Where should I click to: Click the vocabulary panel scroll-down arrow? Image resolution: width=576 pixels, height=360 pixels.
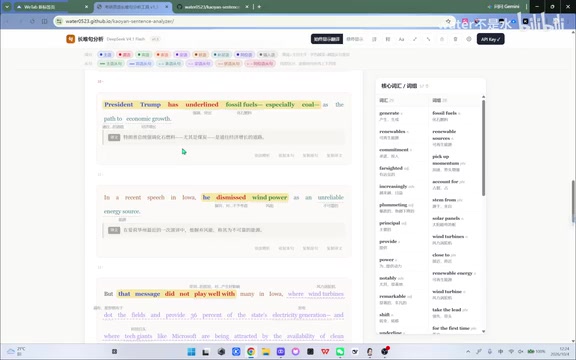pyautogui.click(x=483, y=331)
